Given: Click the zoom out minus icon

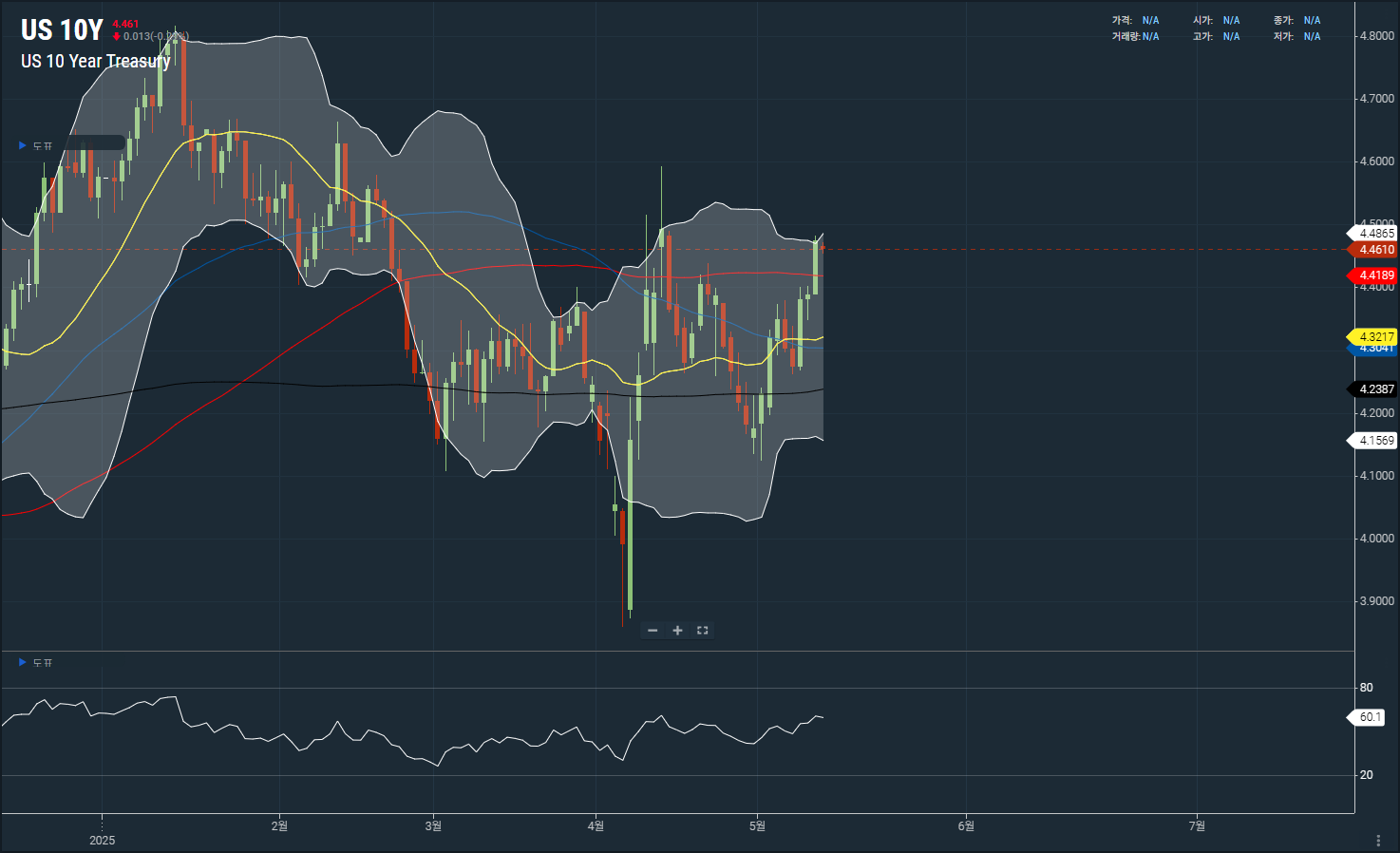Looking at the screenshot, I should [x=653, y=631].
